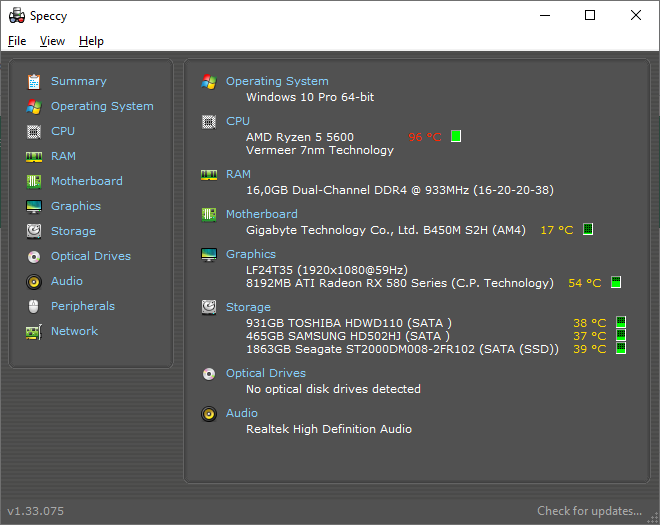Click the Audio speaker icon in summary panel
Image resolution: width=660 pixels, height=525 pixels.
tap(209, 414)
